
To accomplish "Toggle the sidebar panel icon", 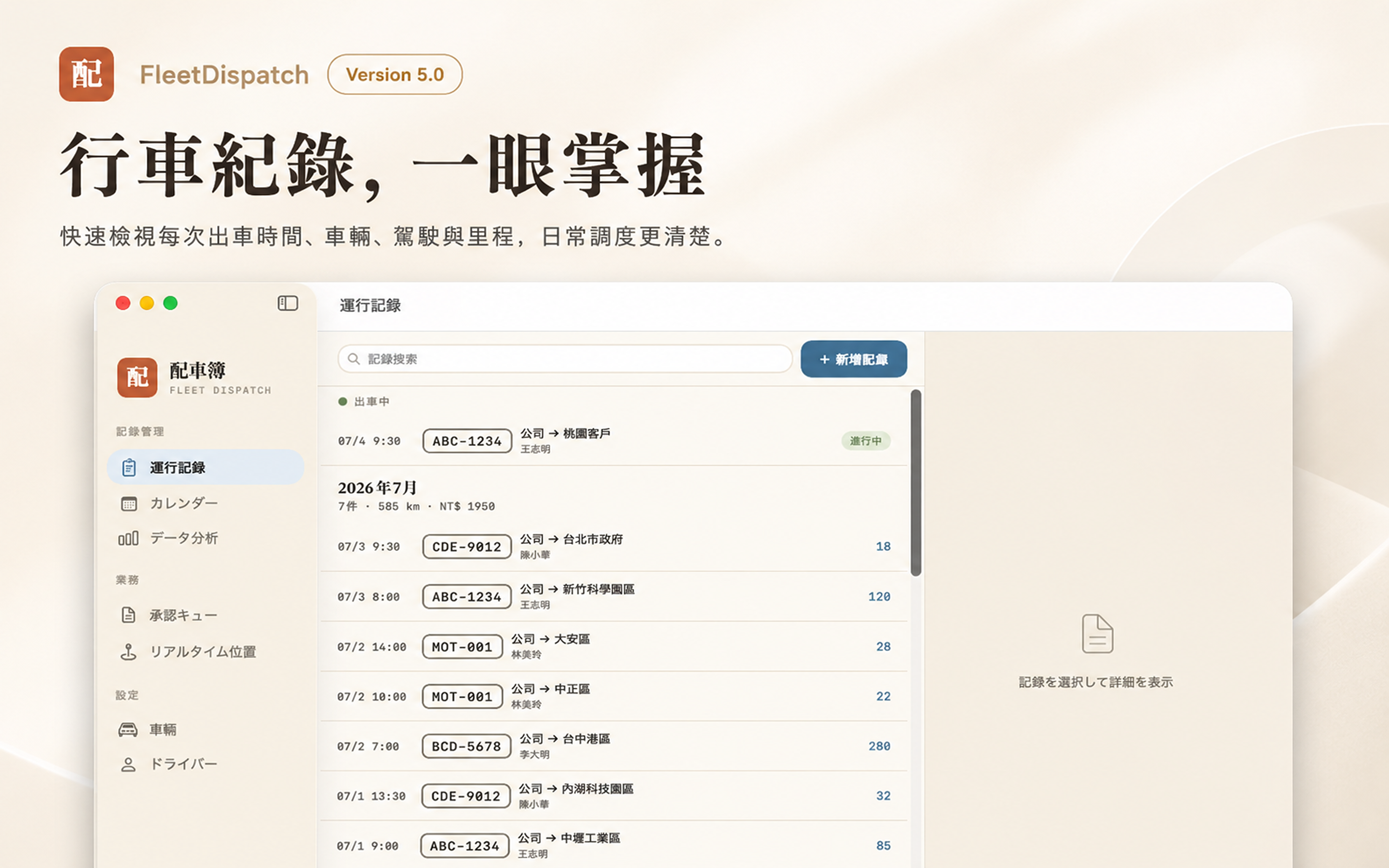I will tap(287, 303).
